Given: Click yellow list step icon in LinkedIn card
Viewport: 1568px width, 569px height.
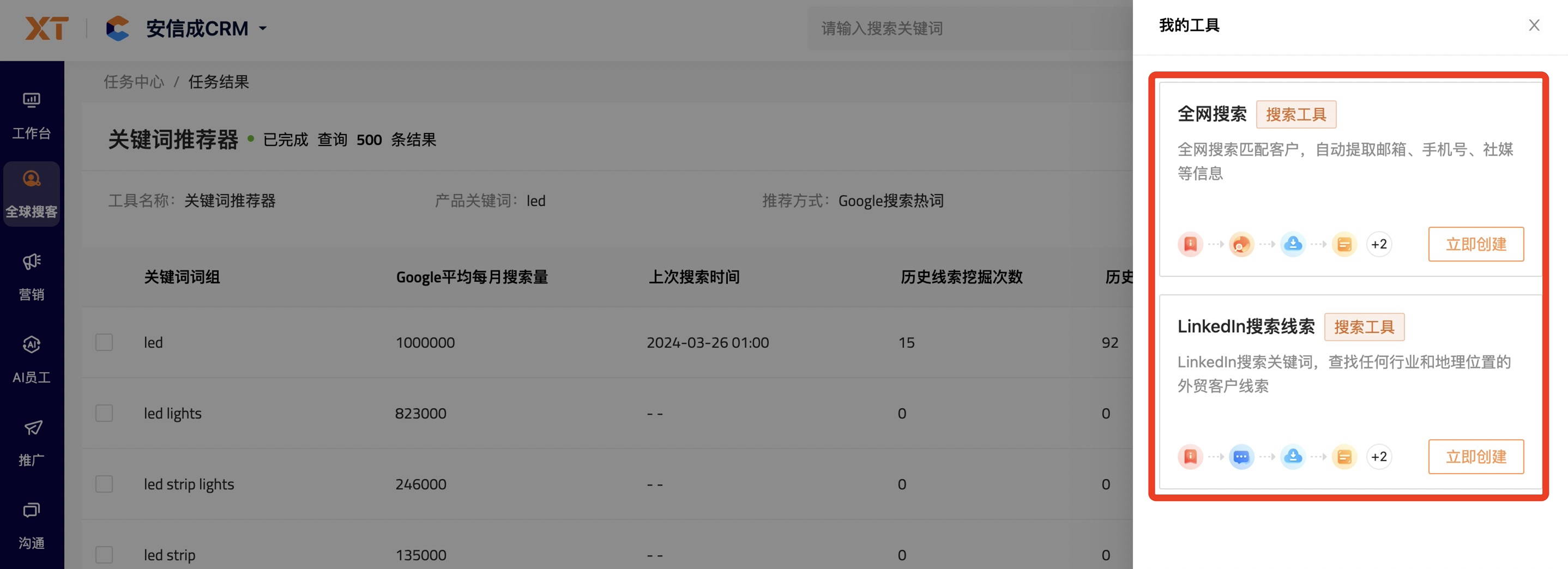Looking at the screenshot, I should coord(1344,456).
